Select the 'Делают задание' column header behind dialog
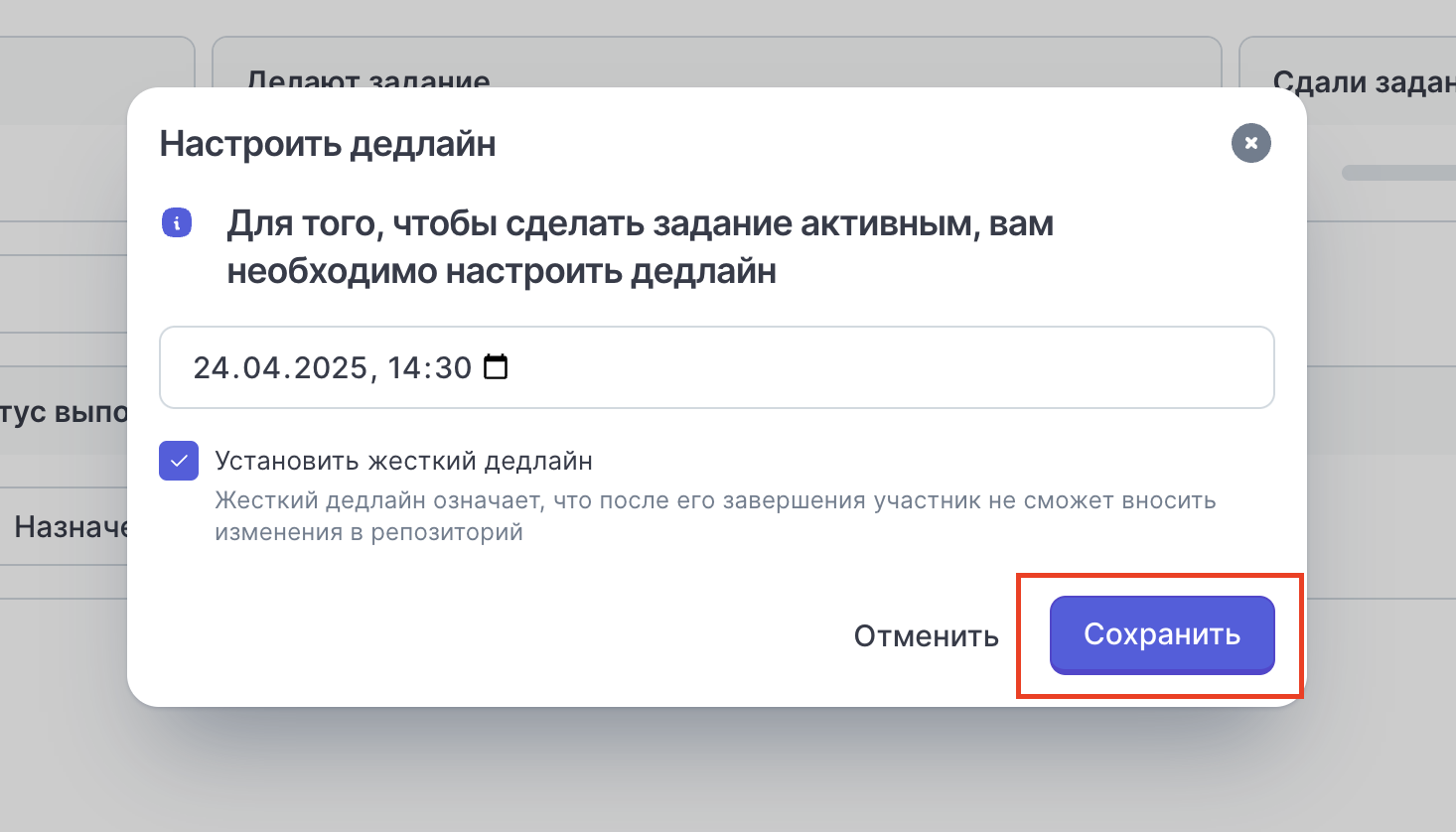The image size is (1456, 832). point(368,79)
